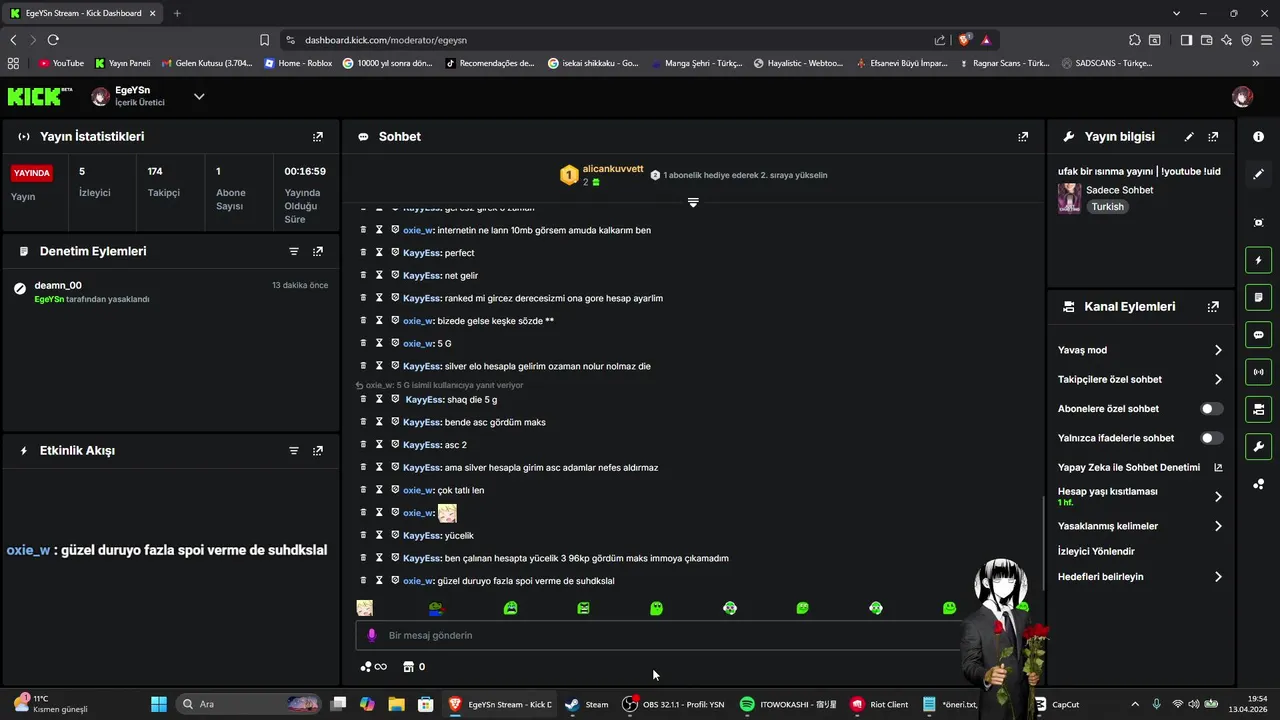
Task: Open the shop icon showing 0 below chat
Action: point(414,667)
